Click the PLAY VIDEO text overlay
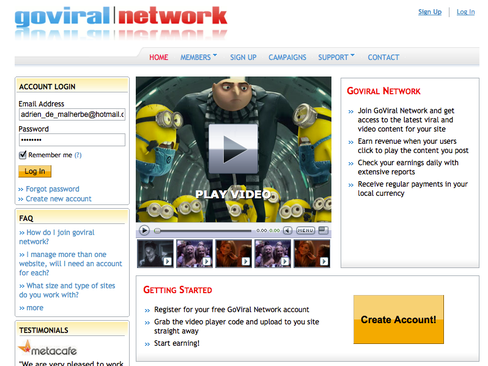The height and width of the screenshot is (366, 488). click(x=233, y=194)
